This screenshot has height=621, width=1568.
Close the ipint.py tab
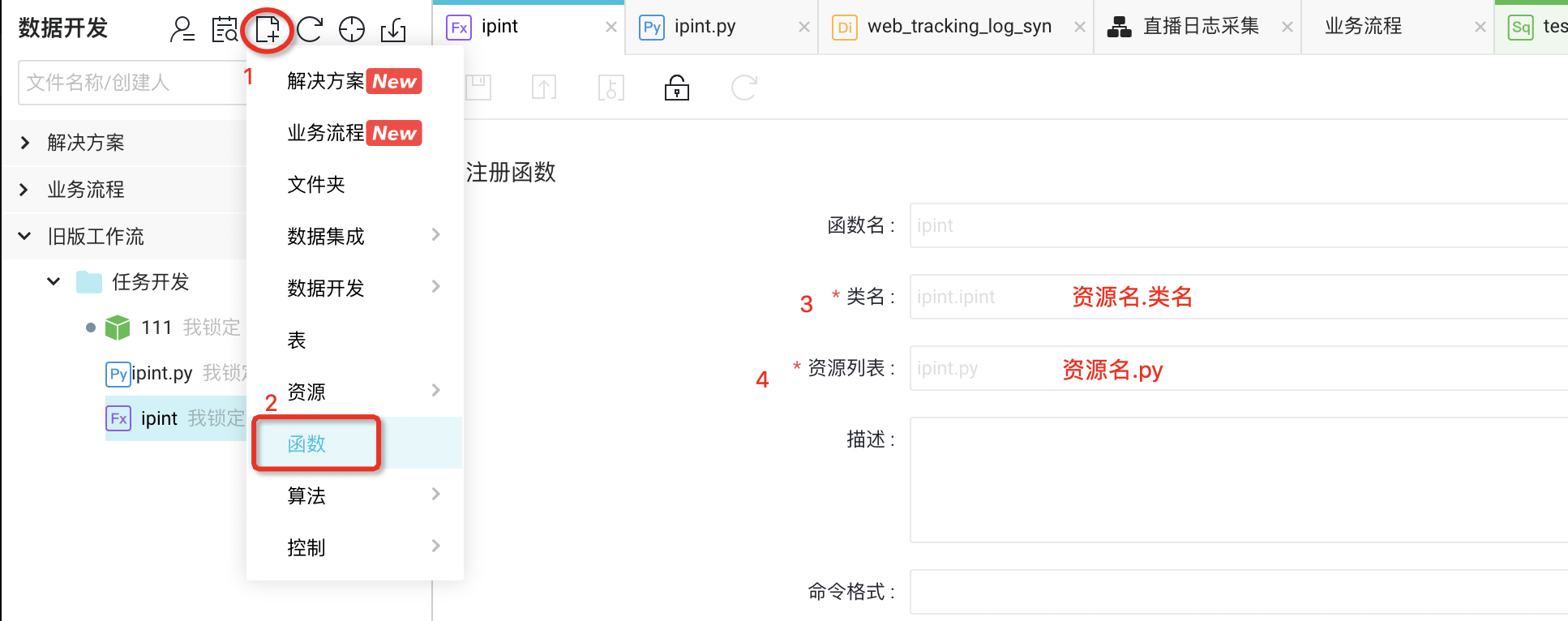tap(804, 28)
